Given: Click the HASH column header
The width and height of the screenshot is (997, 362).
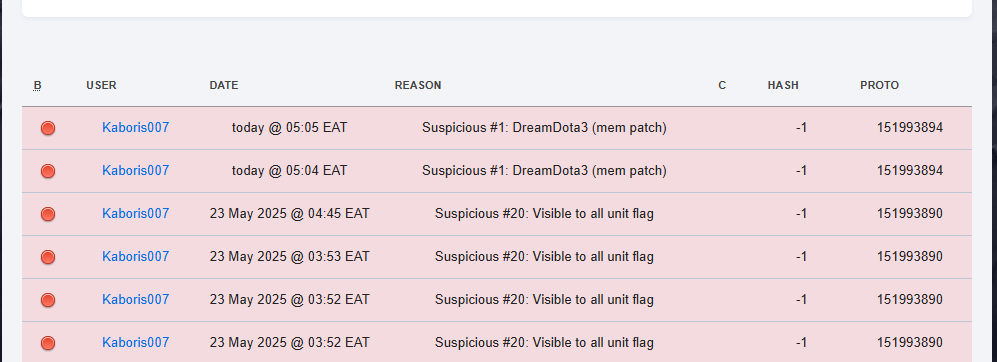Looking at the screenshot, I should point(783,85).
